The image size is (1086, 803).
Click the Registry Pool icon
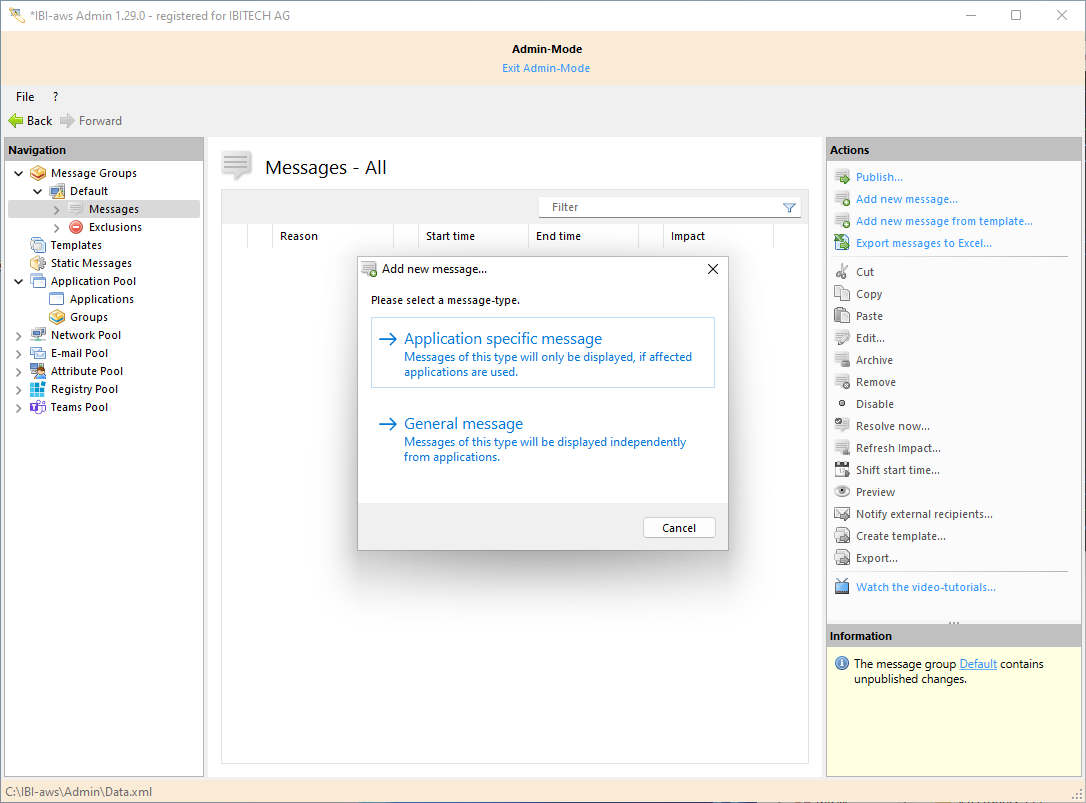[38, 389]
